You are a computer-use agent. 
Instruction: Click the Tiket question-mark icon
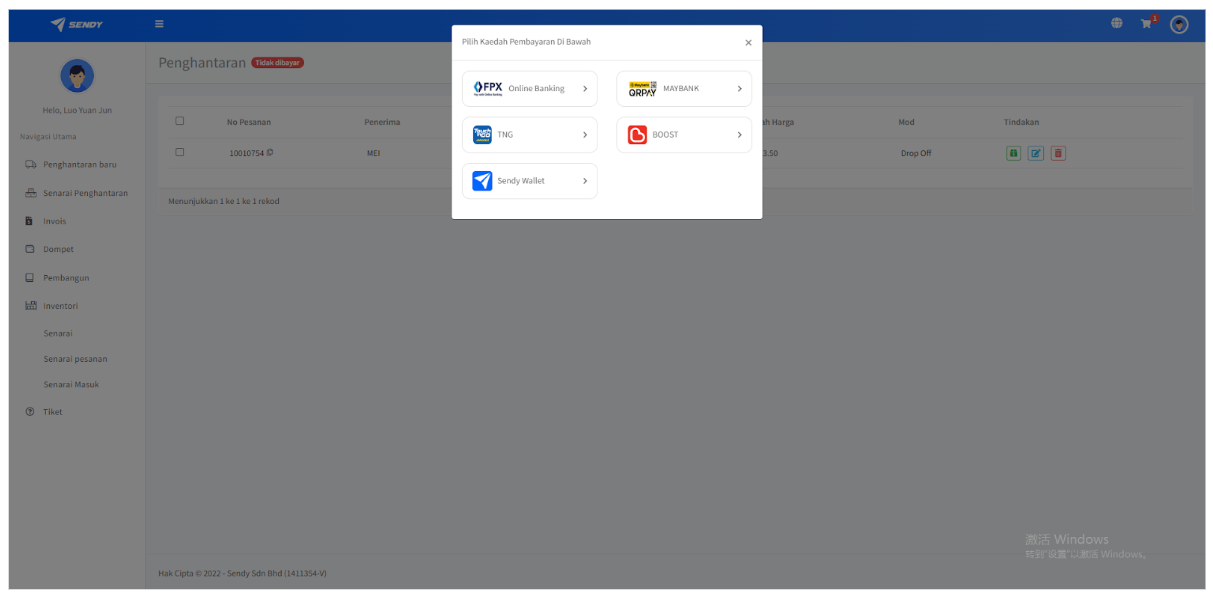pyautogui.click(x=30, y=412)
